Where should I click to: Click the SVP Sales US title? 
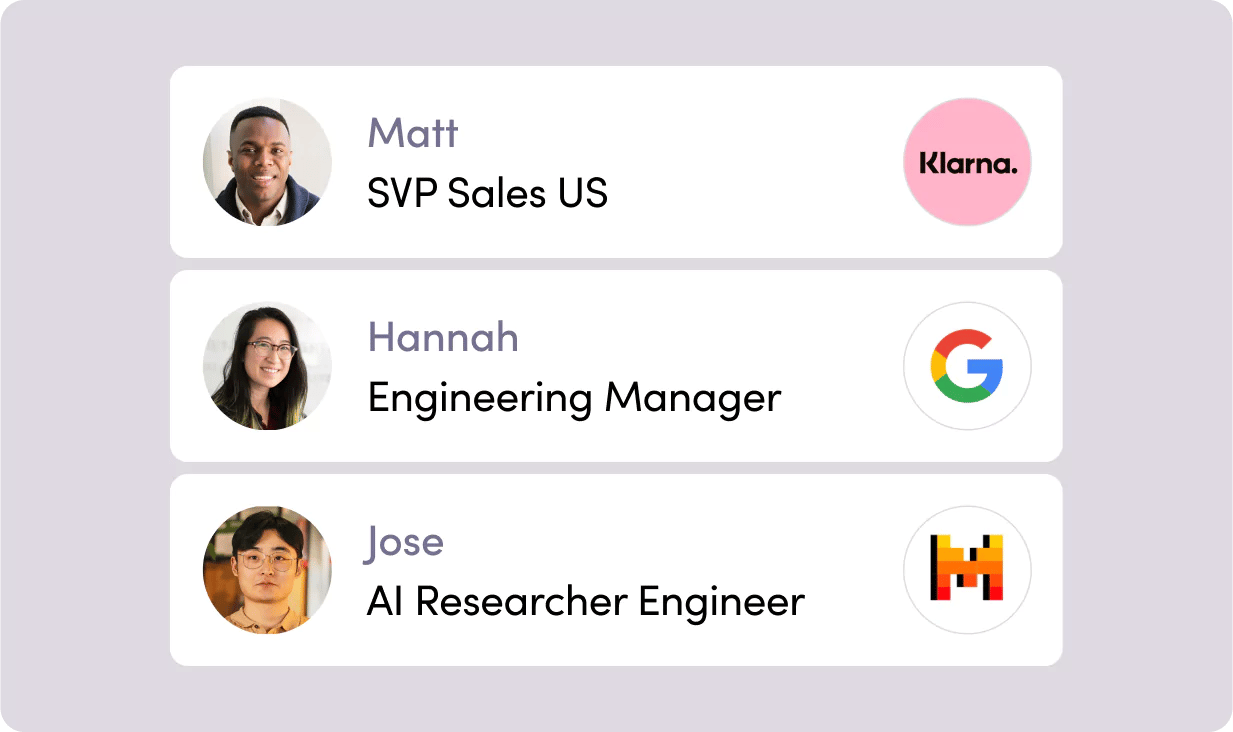pos(487,193)
